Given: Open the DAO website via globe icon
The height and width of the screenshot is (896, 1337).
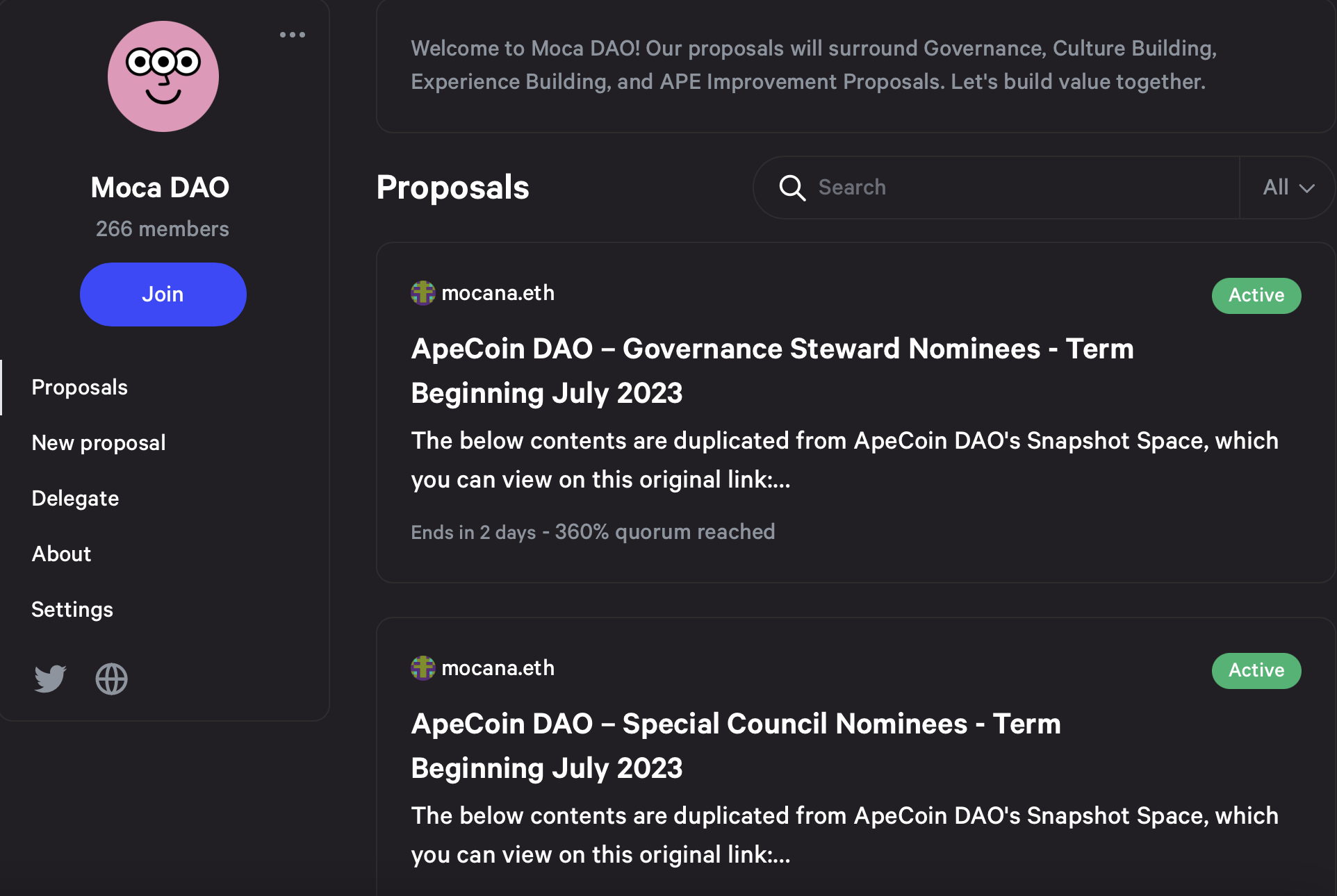Looking at the screenshot, I should [x=111, y=679].
